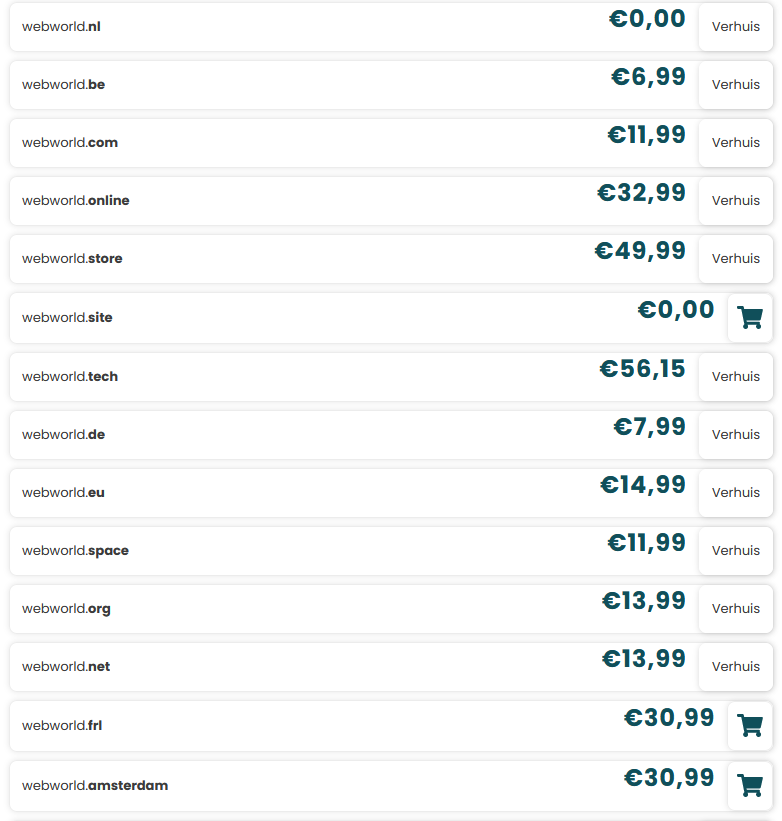This screenshot has width=782, height=821.
Task: Click Verhuis next to webworld.space
Action: click(735, 551)
